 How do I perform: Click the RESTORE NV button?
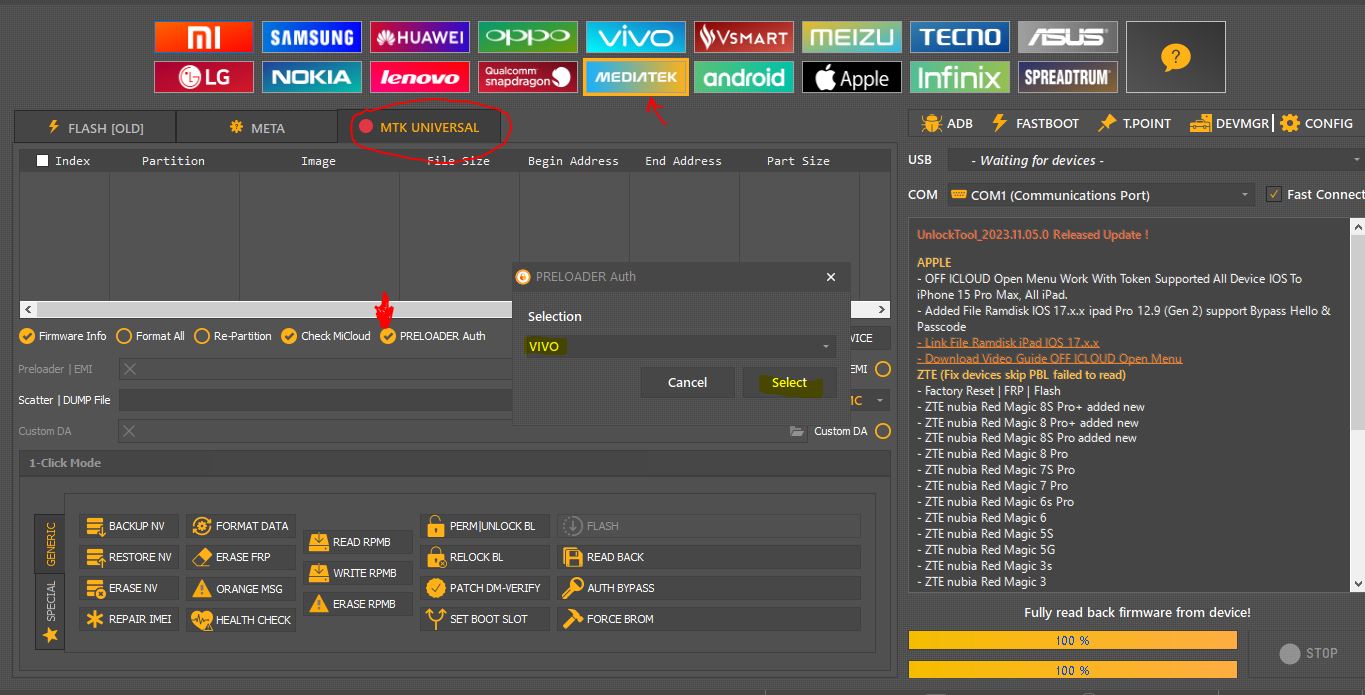coord(129,557)
